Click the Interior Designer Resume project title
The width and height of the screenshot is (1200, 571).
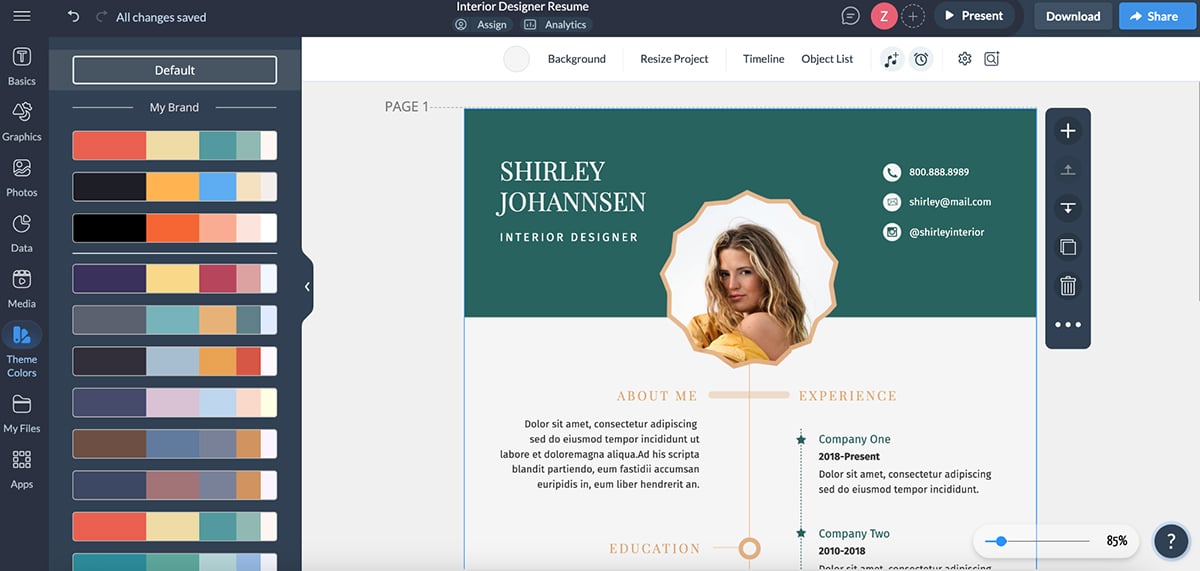tap(522, 7)
